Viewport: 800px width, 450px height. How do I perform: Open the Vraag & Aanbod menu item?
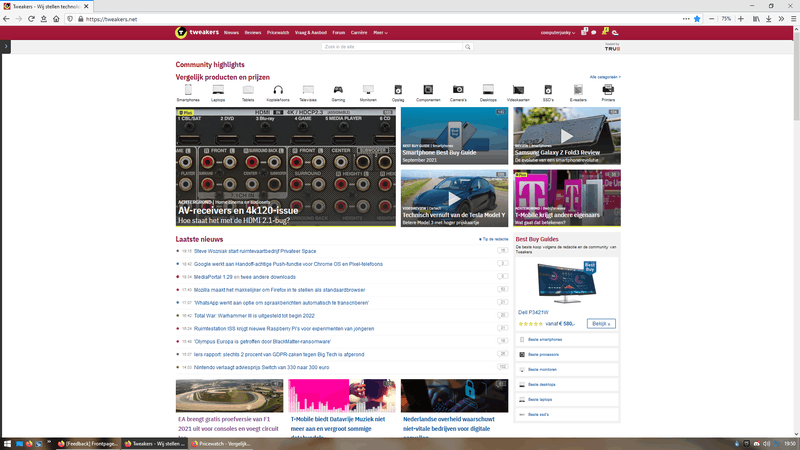pos(311,33)
